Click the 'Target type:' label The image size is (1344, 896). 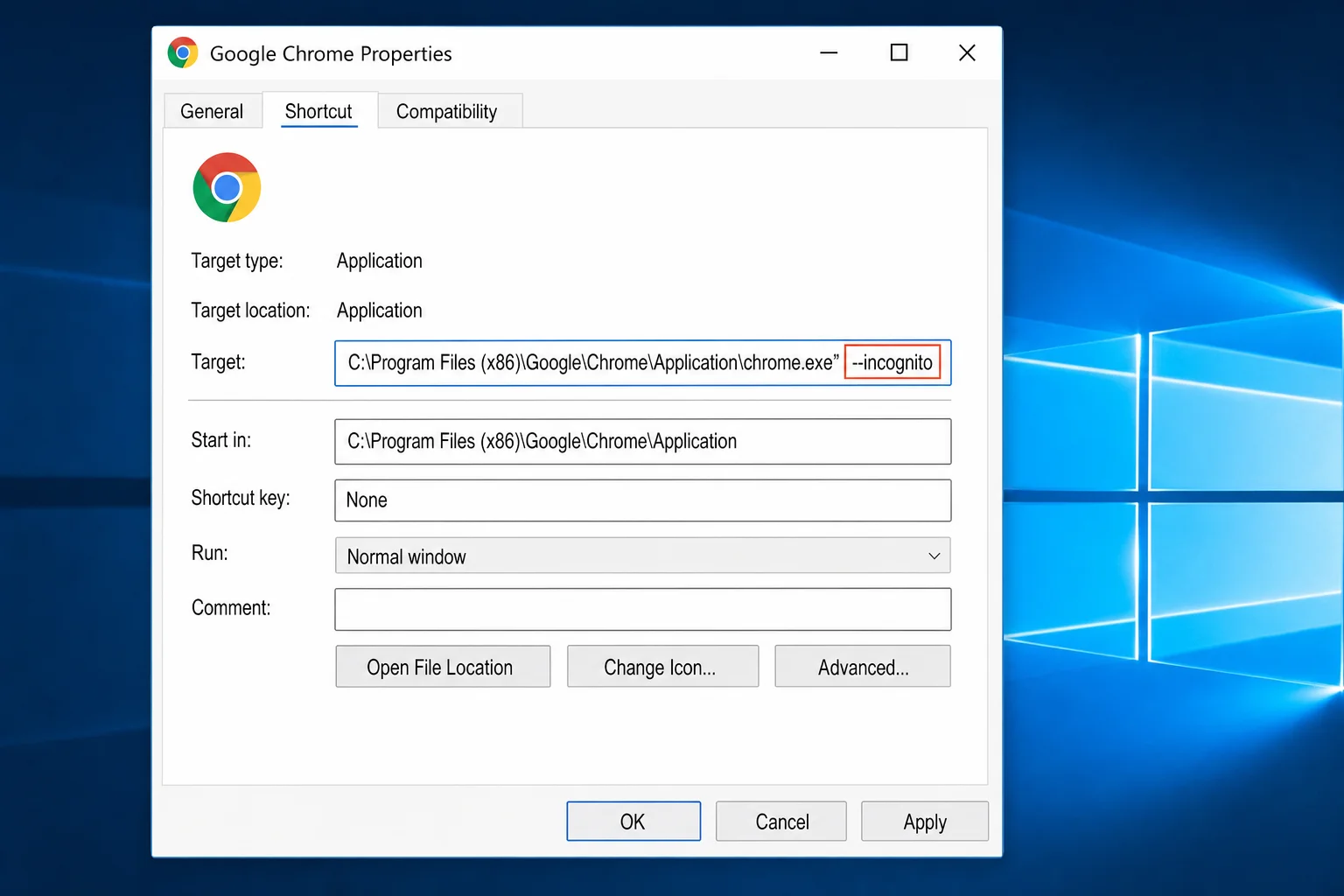coord(237,261)
